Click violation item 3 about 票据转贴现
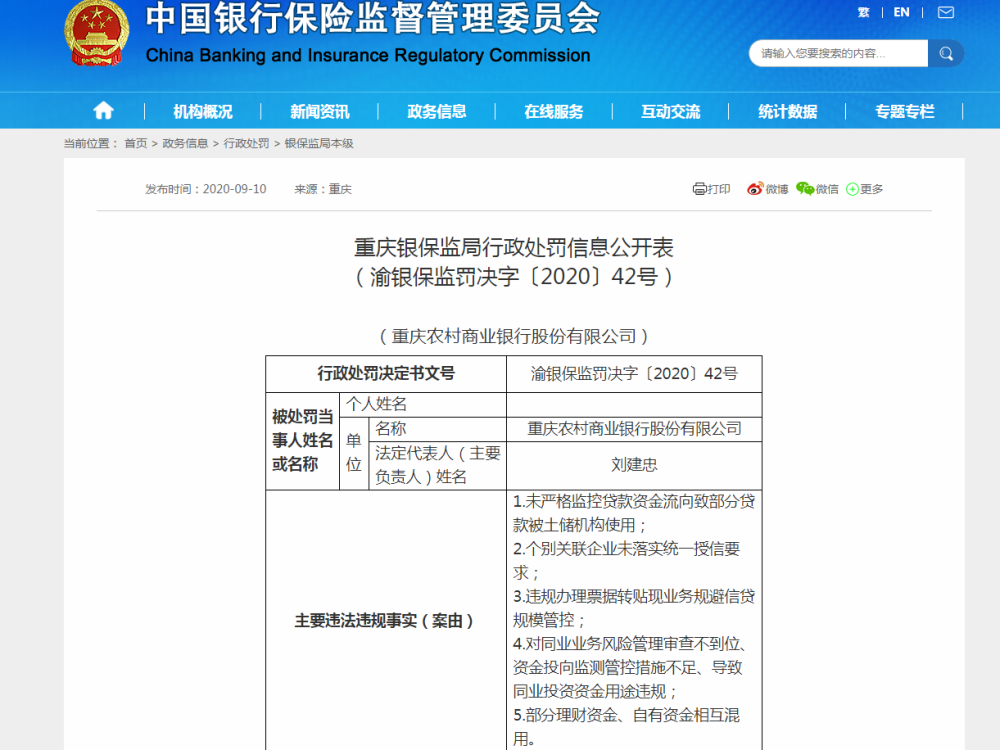This screenshot has height=750, width=1000. 634,608
